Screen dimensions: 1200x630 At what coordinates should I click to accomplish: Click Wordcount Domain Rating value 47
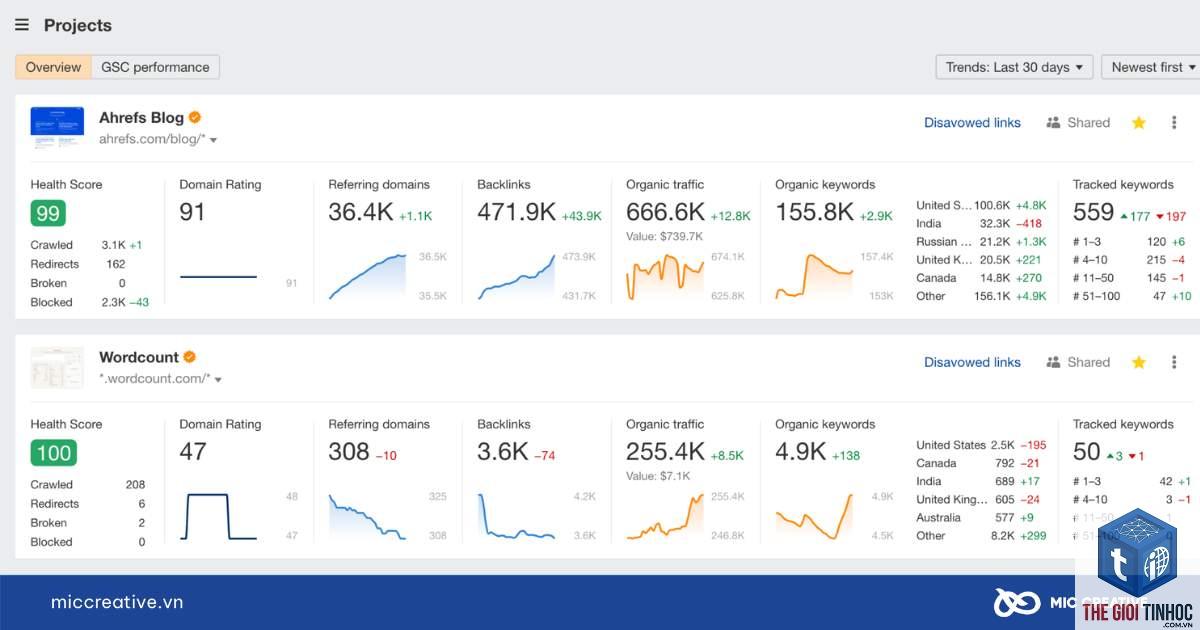pyautogui.click(x=193, y=452)
